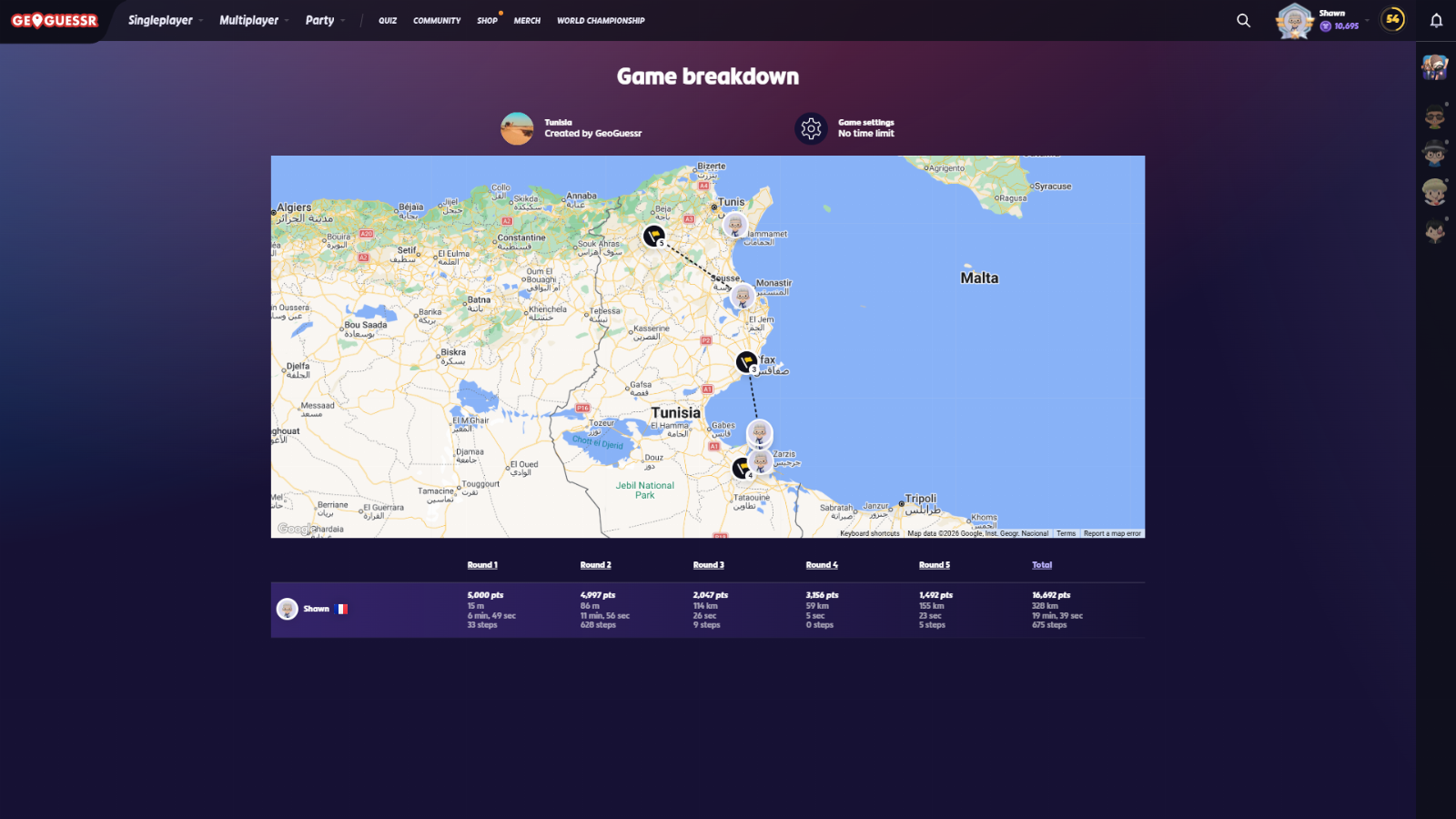
Task: Click the round 5 flag marker on map
Action: [x=653, y=236]
